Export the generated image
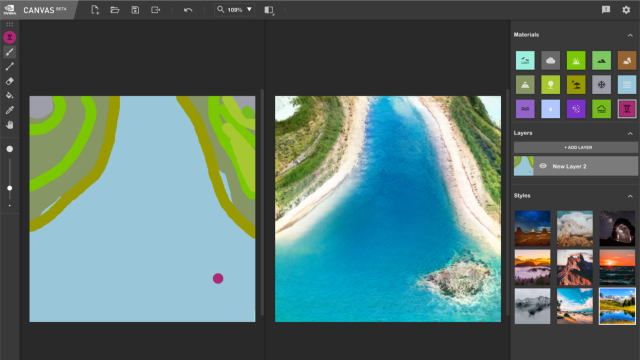Viewport: 640px width, 360px height. 156,10
